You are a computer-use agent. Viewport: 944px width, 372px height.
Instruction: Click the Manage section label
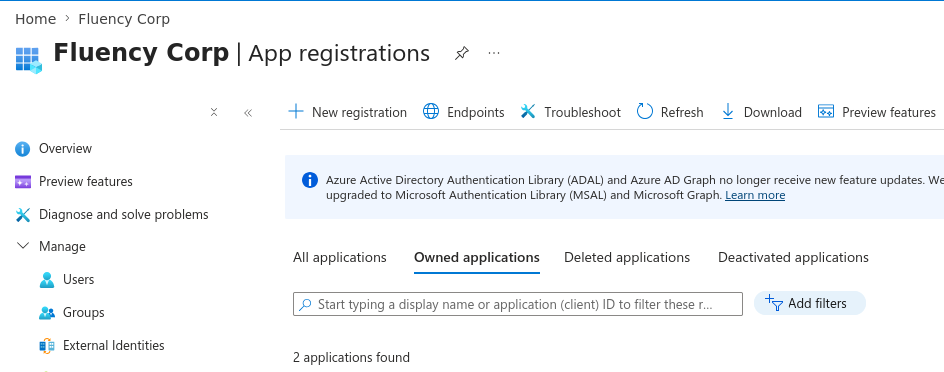tap(62, 246)
